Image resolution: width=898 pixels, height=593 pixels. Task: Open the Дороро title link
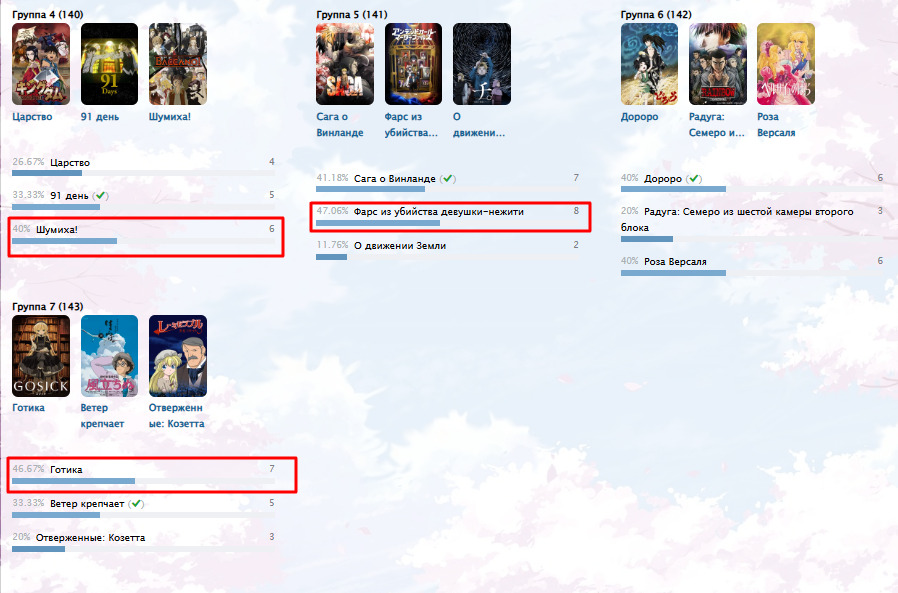(x=640, y=116)
